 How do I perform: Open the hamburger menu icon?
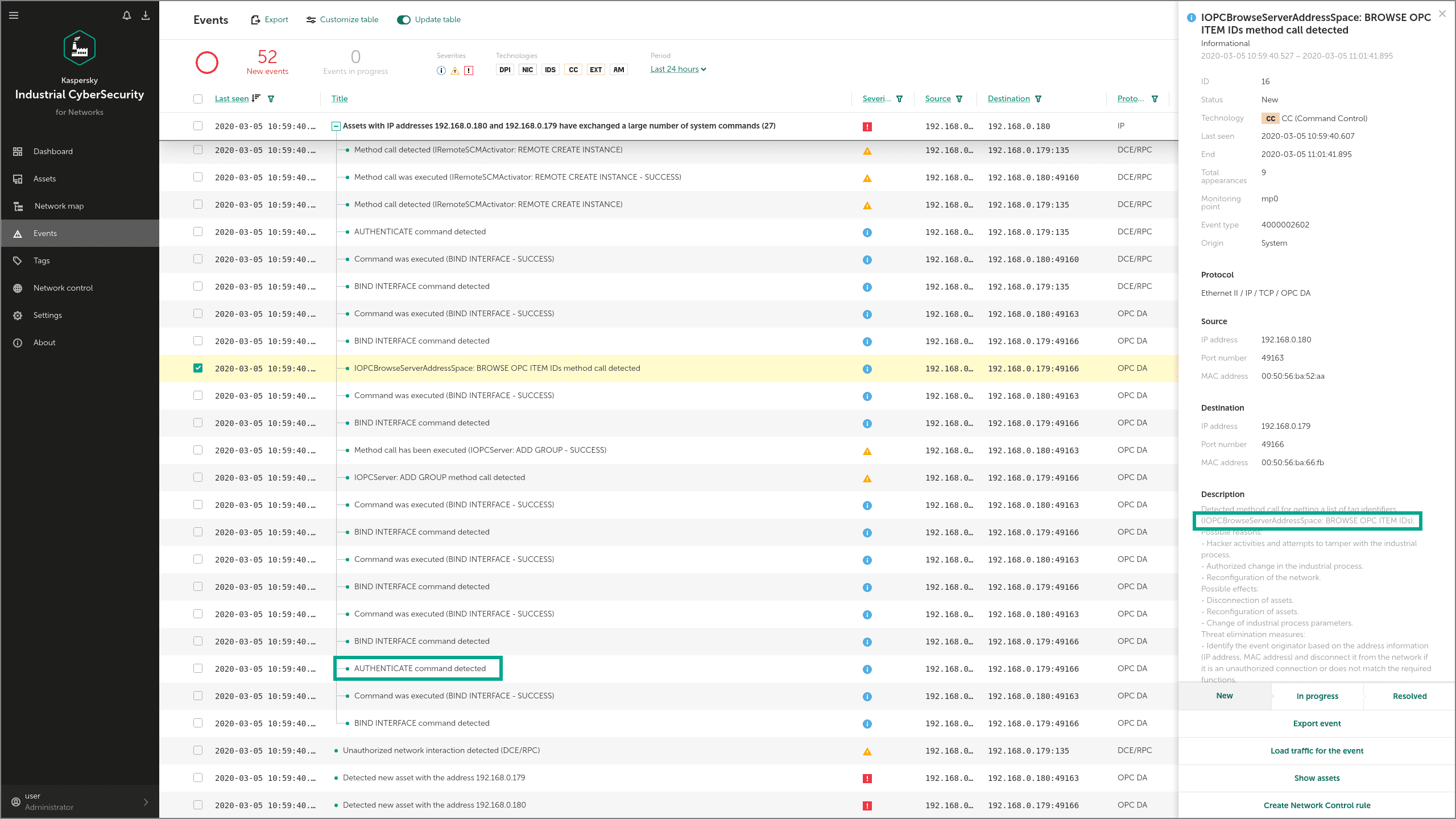[14, 15]
